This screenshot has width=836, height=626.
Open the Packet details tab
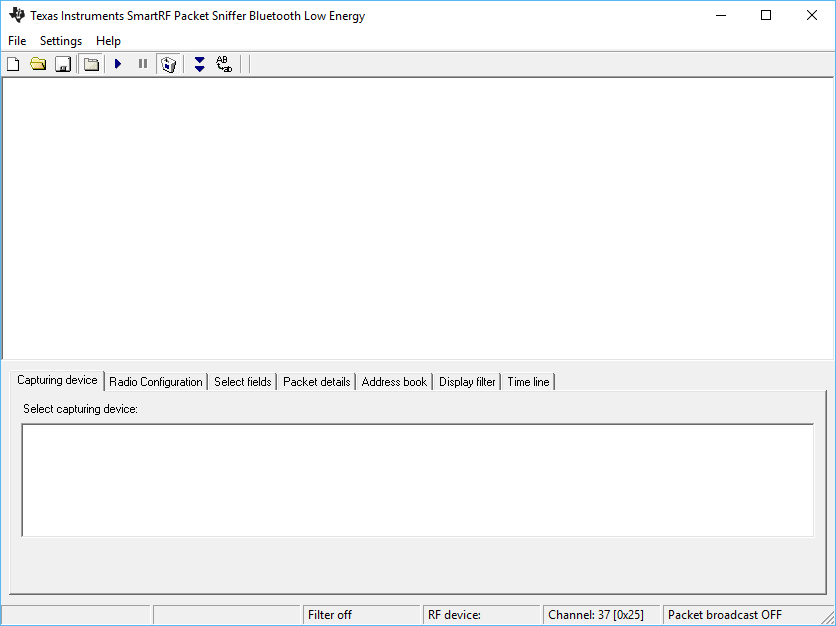(x=317, y=382)
